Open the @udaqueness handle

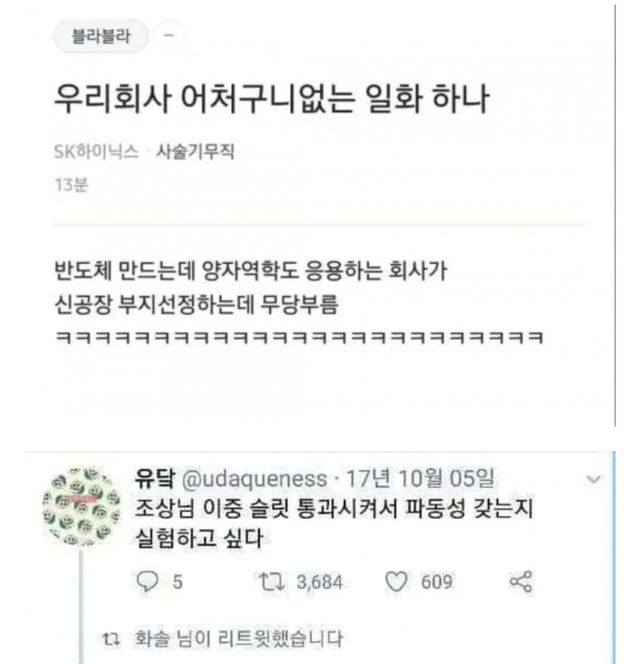click(x=254, y=479)
